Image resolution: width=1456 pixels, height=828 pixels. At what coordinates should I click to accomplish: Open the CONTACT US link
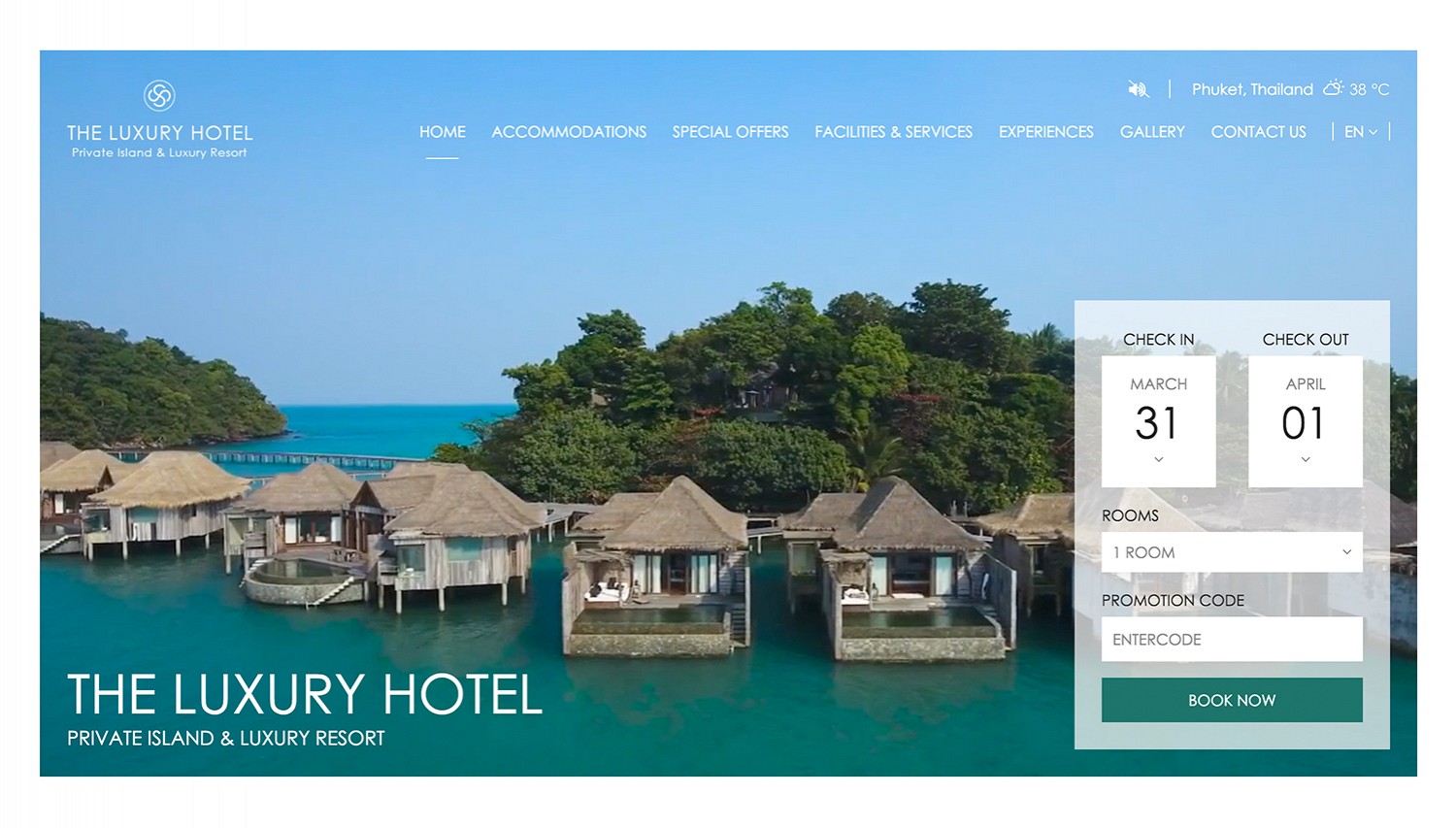(1259, 132)
